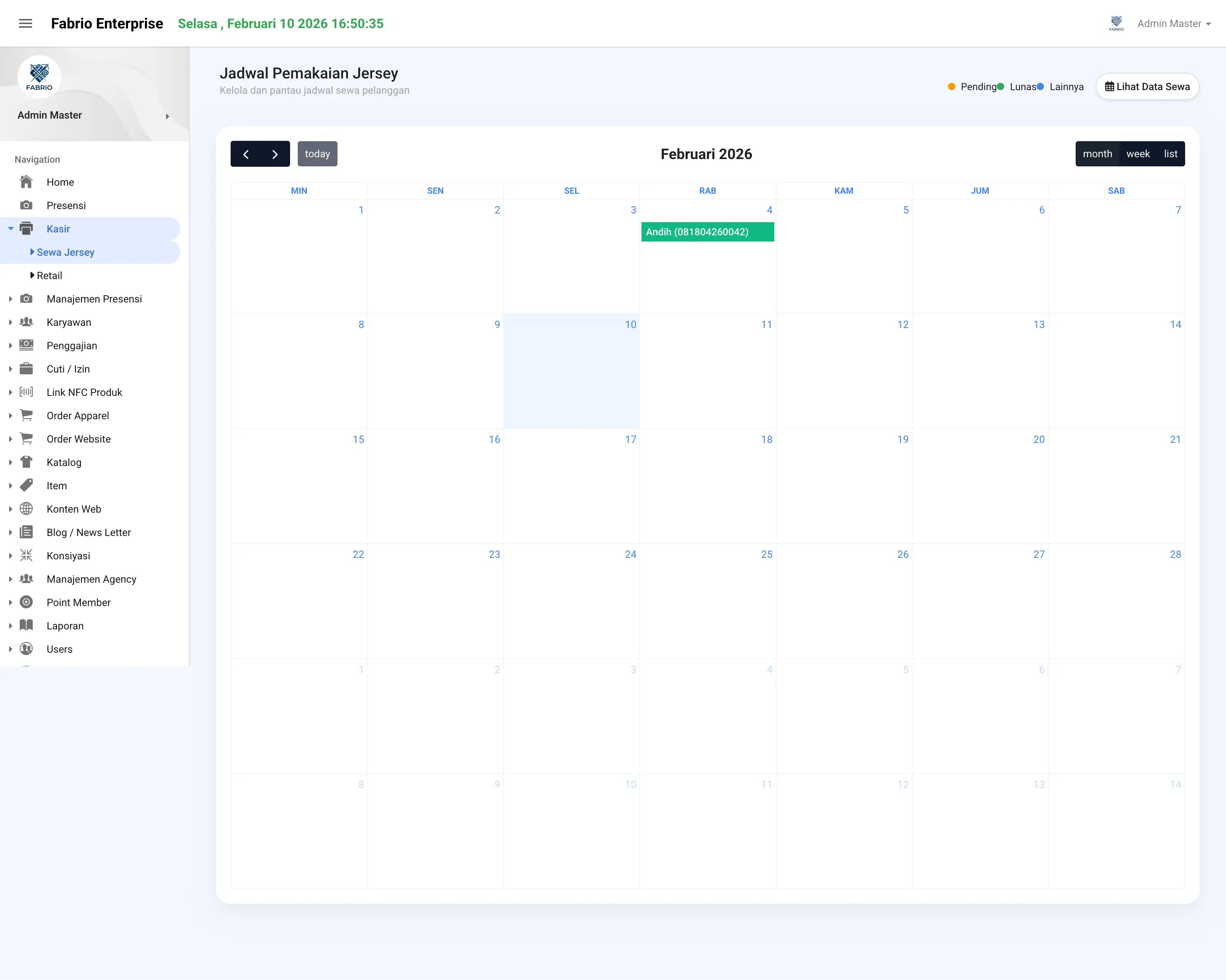This screenshot has height=980, width=1226.
Task: Expand the Order Website menu arrow
Action: point(10,439)
